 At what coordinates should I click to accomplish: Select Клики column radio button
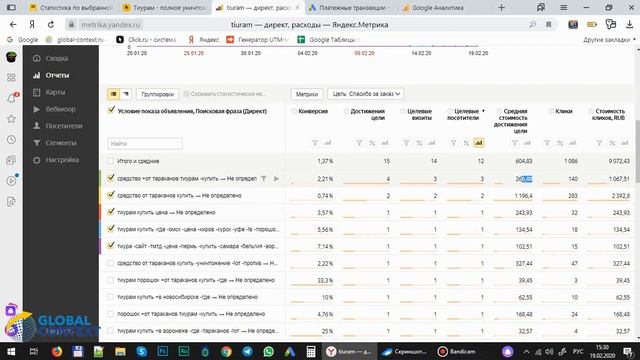(551, 111)
